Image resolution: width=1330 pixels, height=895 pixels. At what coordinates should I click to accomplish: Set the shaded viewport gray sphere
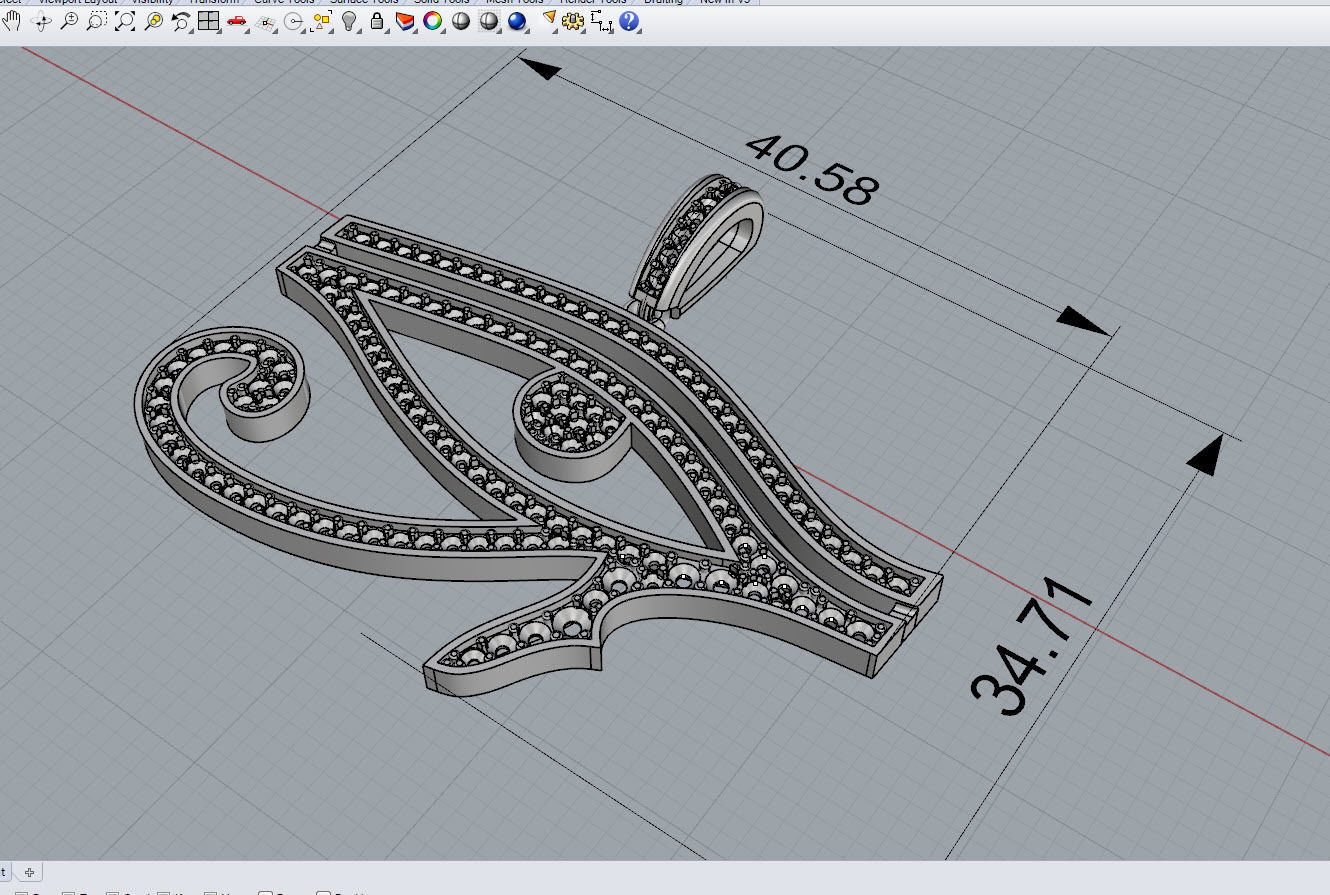tap(461, 21)
